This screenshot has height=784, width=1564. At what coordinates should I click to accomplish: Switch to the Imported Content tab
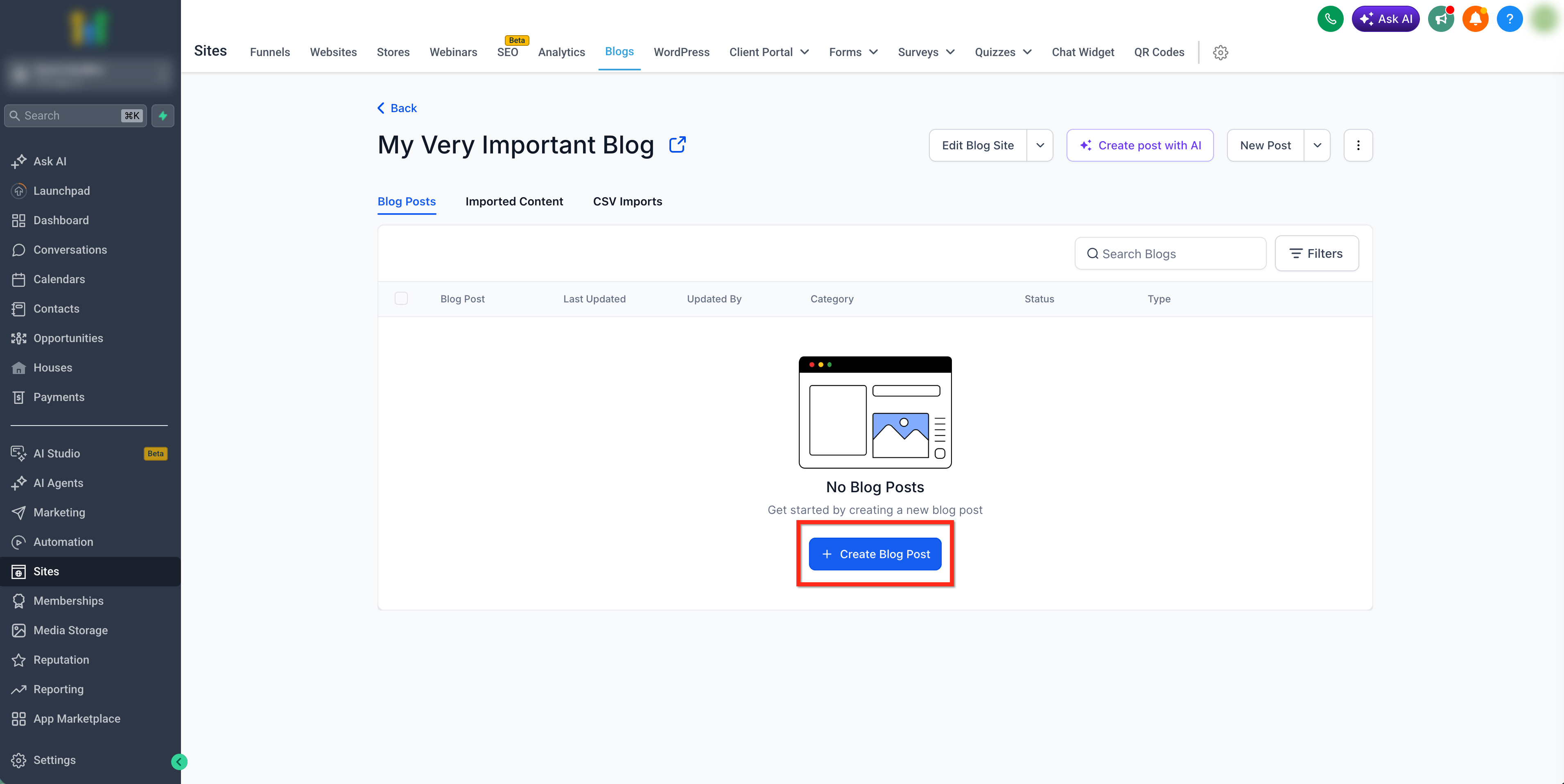pyautogui.click(x=514, y=201)
